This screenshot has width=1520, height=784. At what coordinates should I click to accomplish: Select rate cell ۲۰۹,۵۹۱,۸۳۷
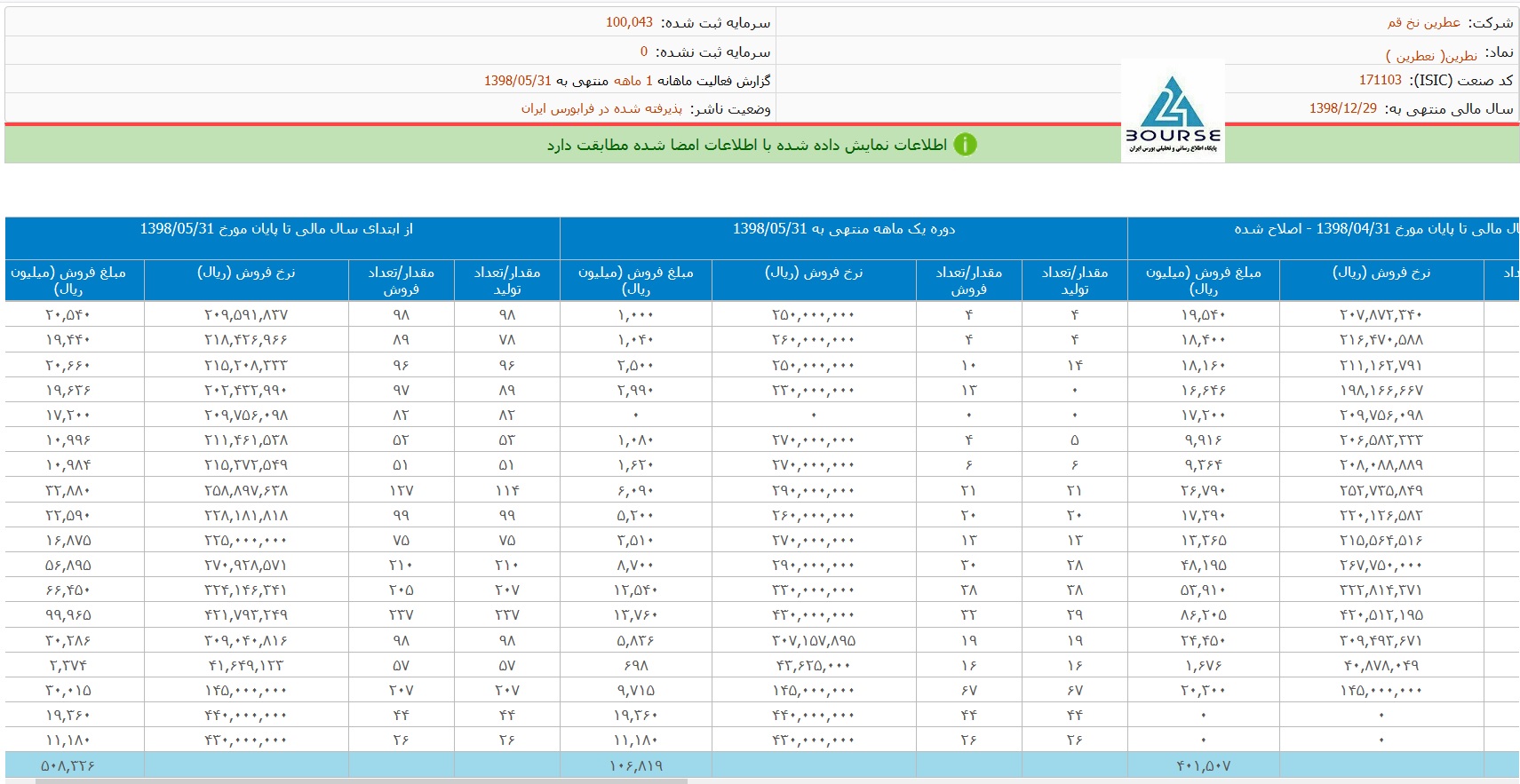(246, 314)
